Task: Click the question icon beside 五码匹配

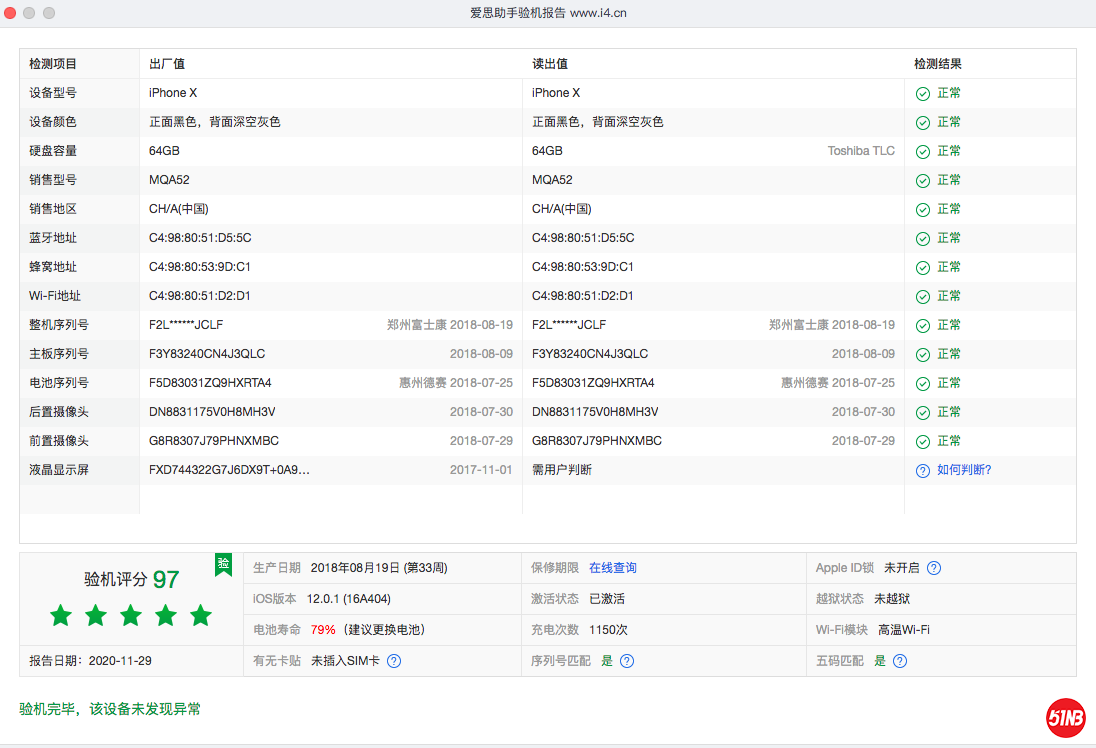Action: [x=900, y=661]
